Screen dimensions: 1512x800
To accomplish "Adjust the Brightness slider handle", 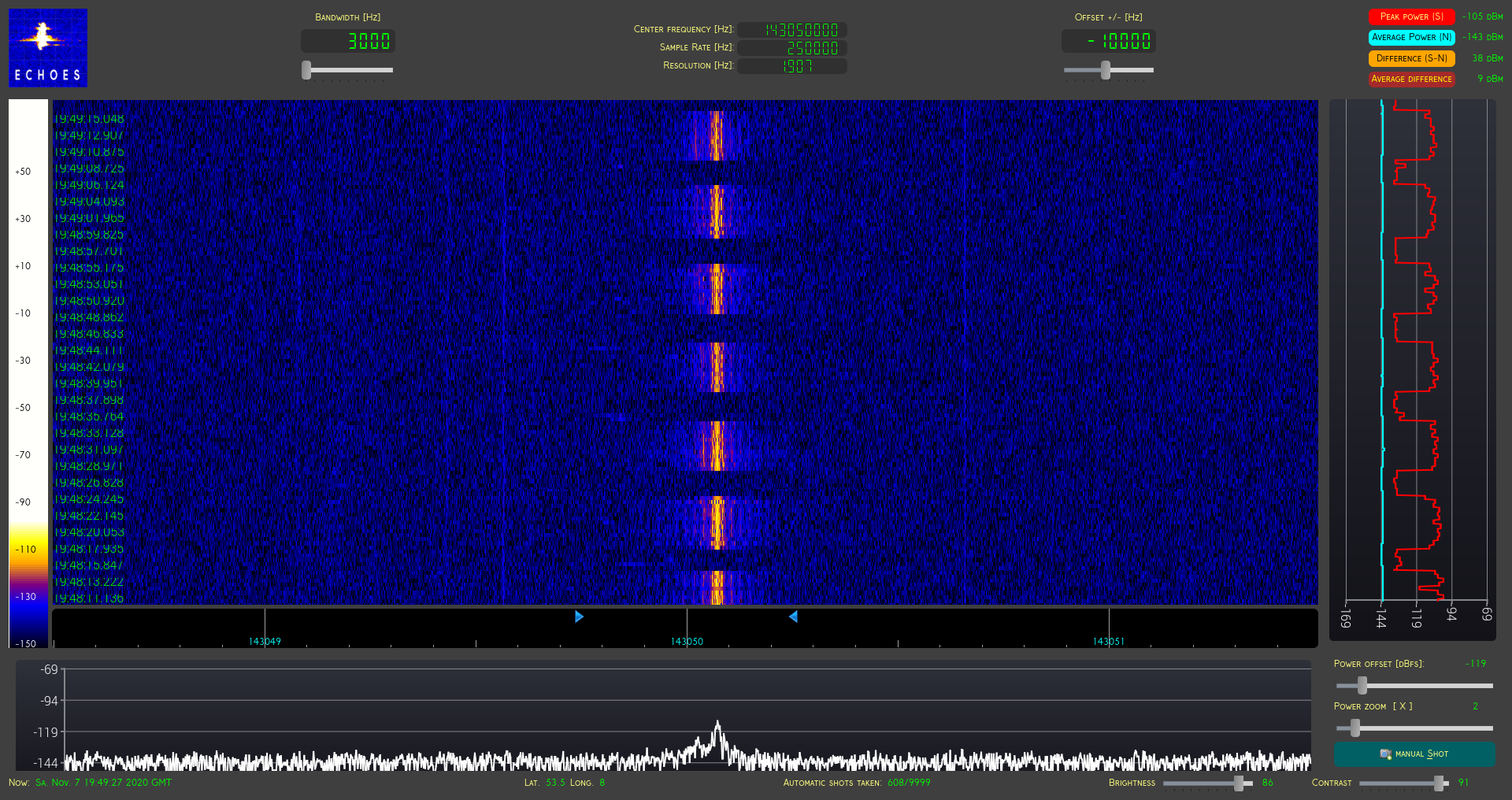I will coord(1239,783).
